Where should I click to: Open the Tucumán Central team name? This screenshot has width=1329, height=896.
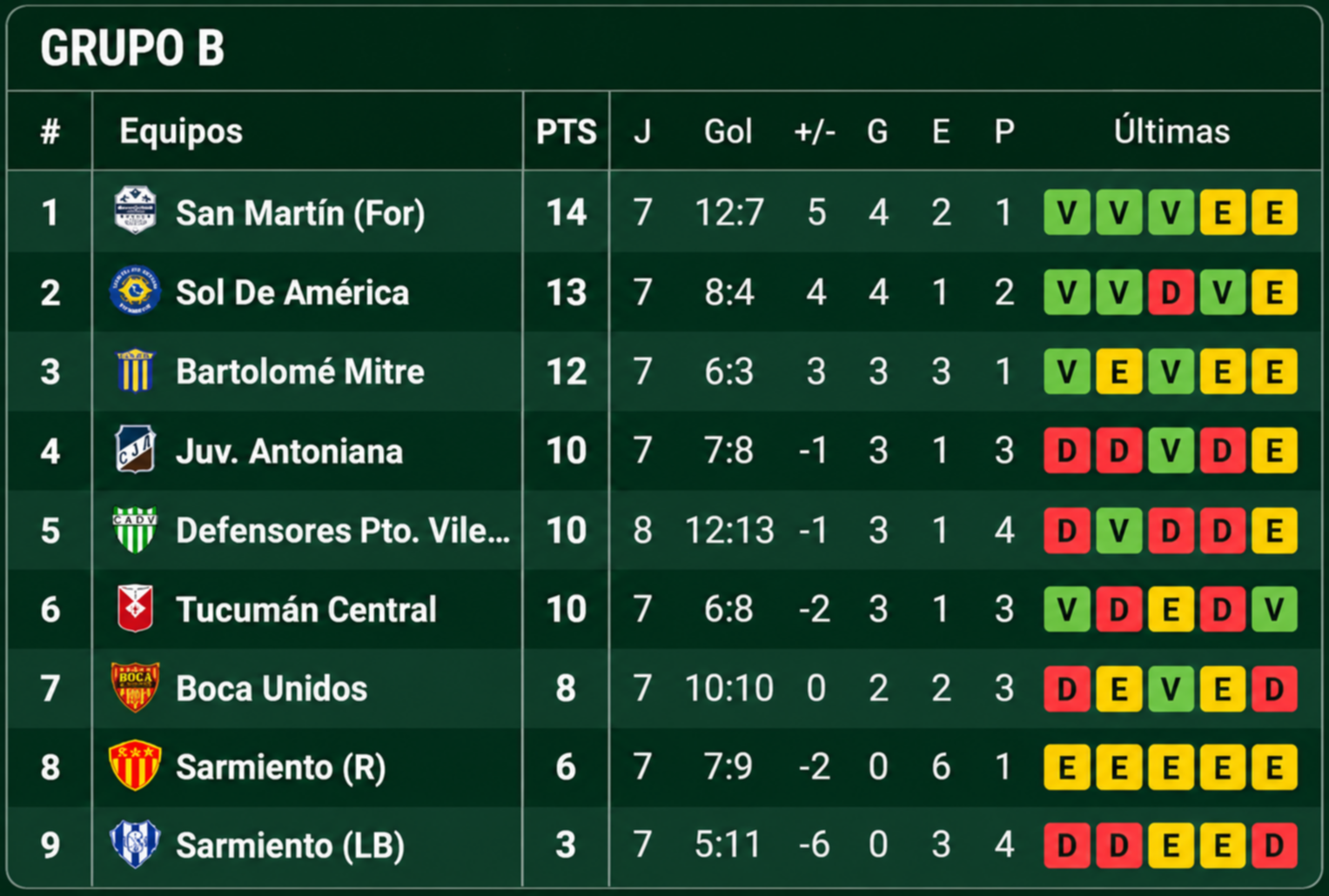[306, 610]
